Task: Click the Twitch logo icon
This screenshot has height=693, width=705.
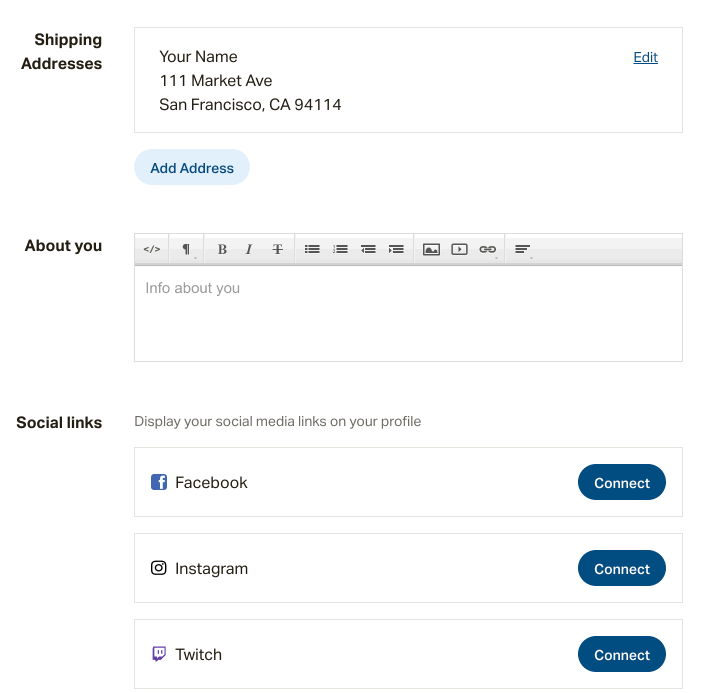Action: point(159,654)
